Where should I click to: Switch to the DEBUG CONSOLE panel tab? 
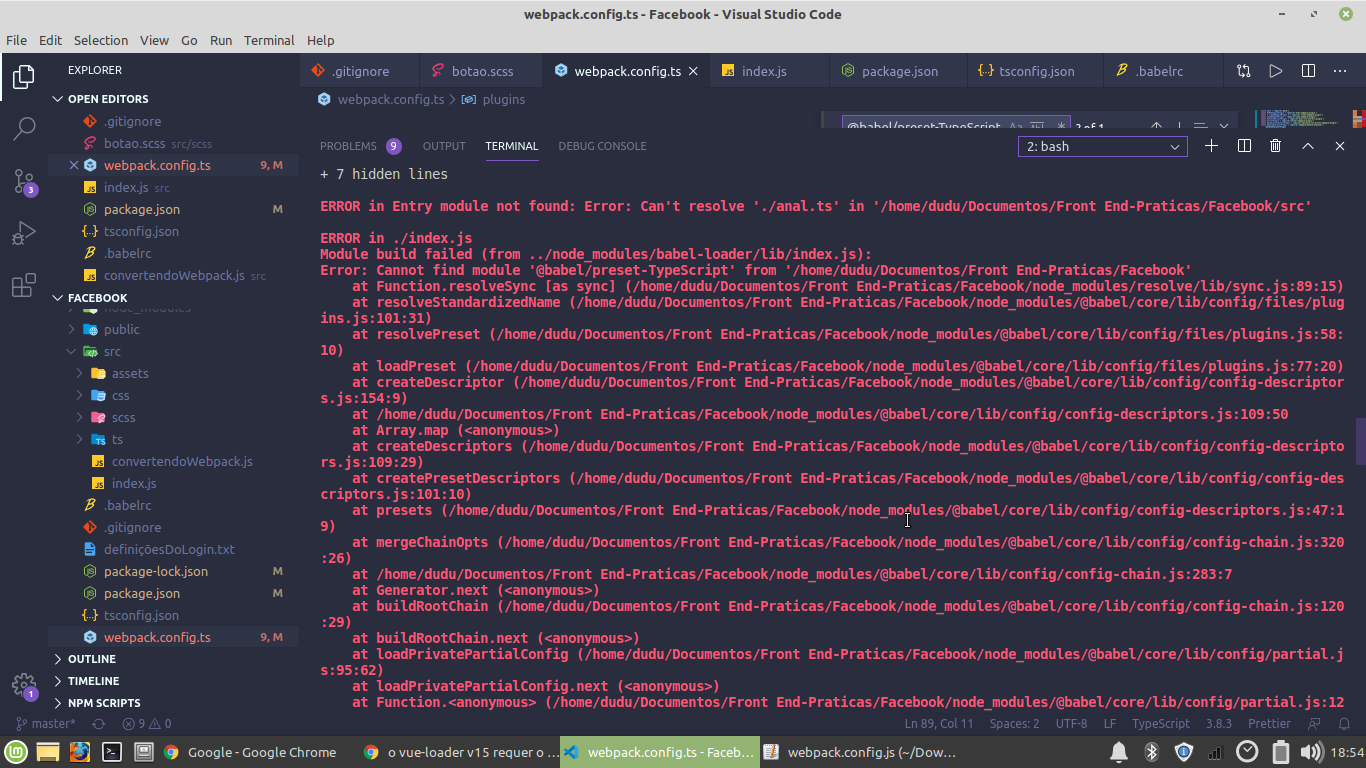tap(602, 146)
